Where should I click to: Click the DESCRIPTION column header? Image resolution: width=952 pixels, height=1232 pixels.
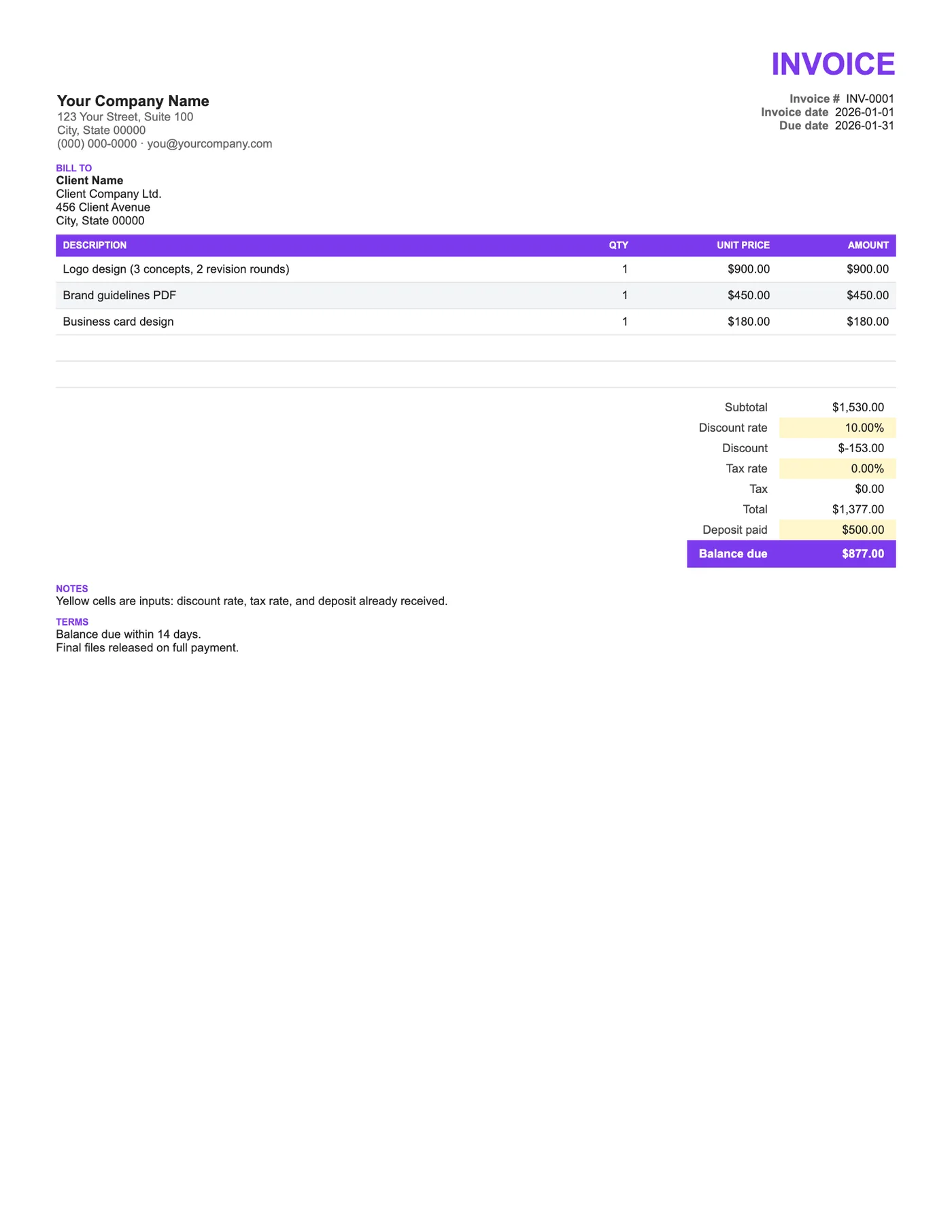pyautogui.click(x=95, y=245)
